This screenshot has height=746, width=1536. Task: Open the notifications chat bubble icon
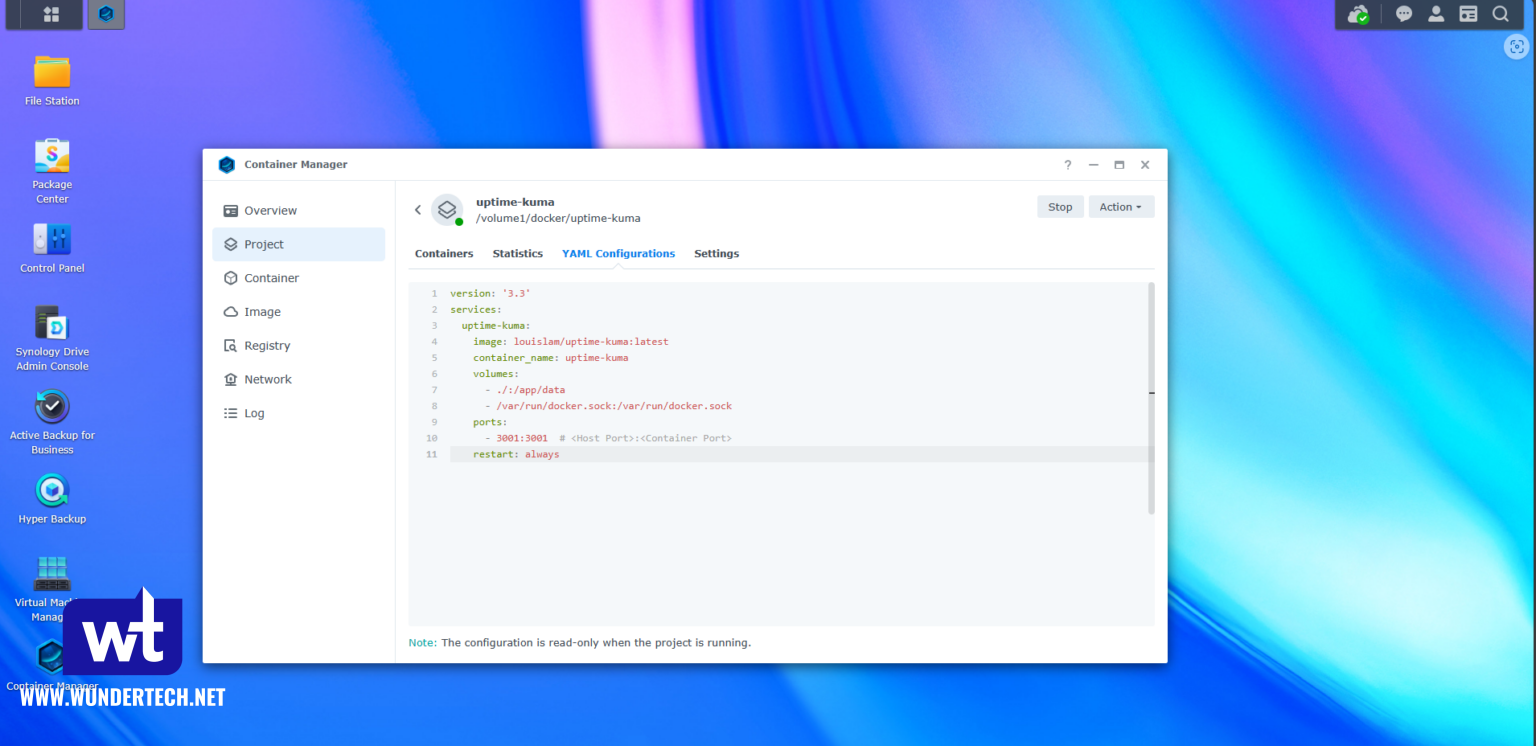tap(1404, 14)
